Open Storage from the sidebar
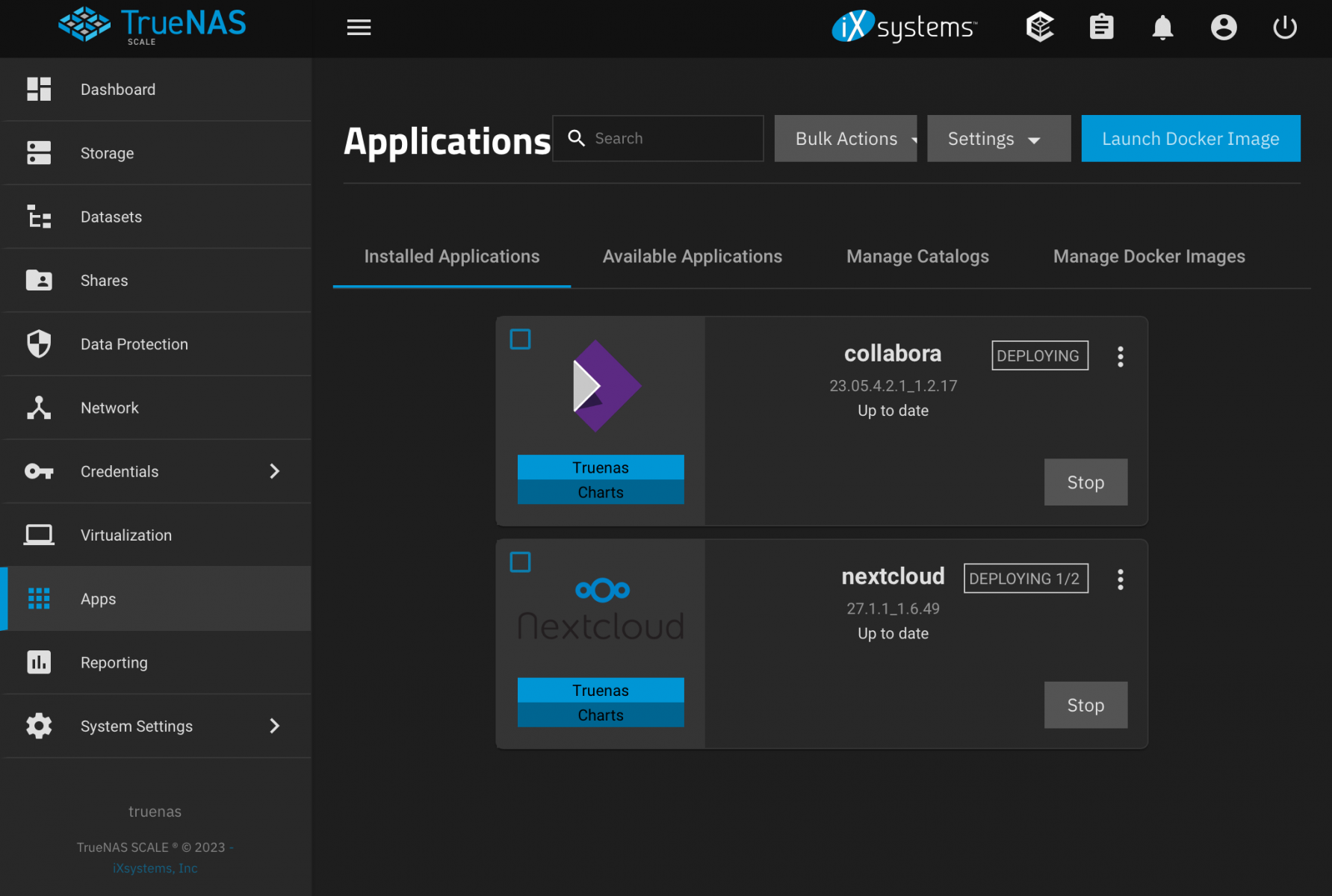Viewport: 1332px width, 896px height. 156,153
